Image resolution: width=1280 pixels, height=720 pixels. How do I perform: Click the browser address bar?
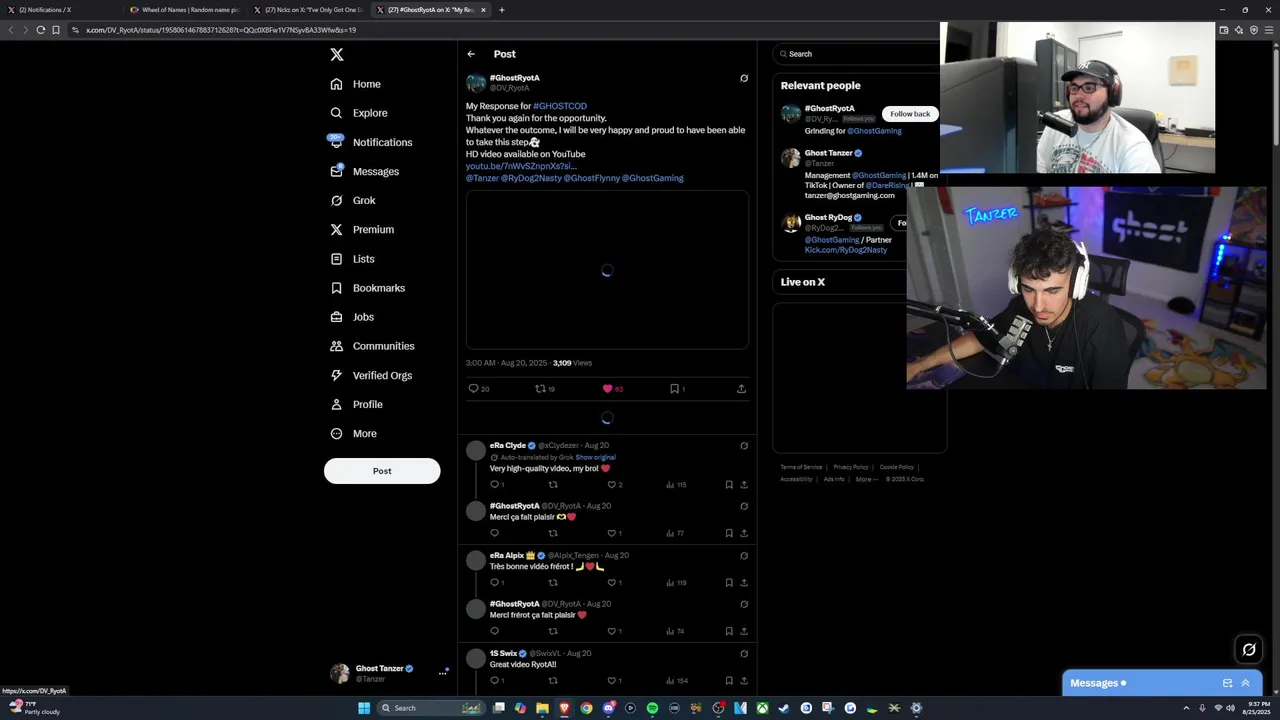point(640,30)
